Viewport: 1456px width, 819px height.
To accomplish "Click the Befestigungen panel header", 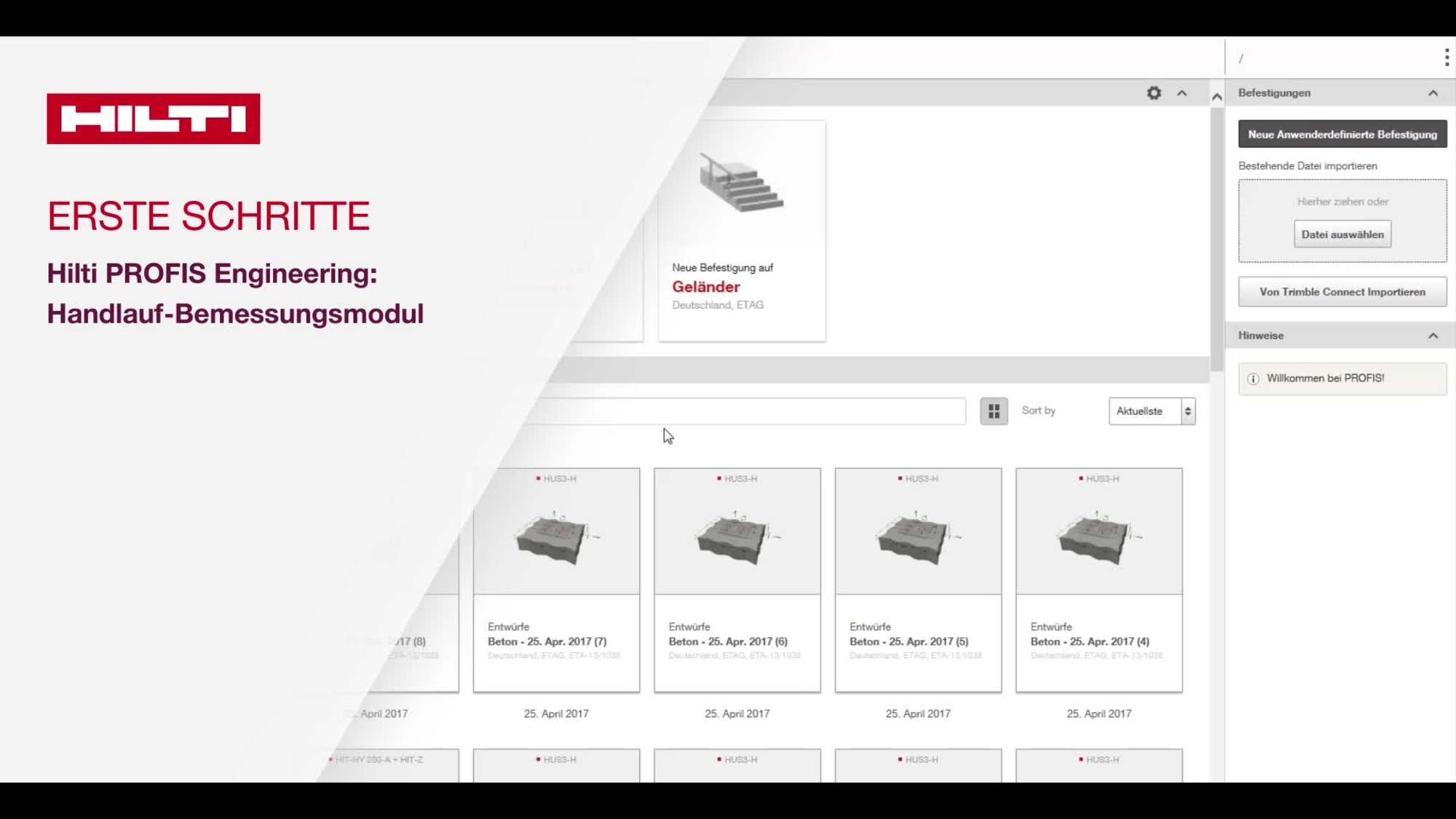I will tap(1274, 92).
